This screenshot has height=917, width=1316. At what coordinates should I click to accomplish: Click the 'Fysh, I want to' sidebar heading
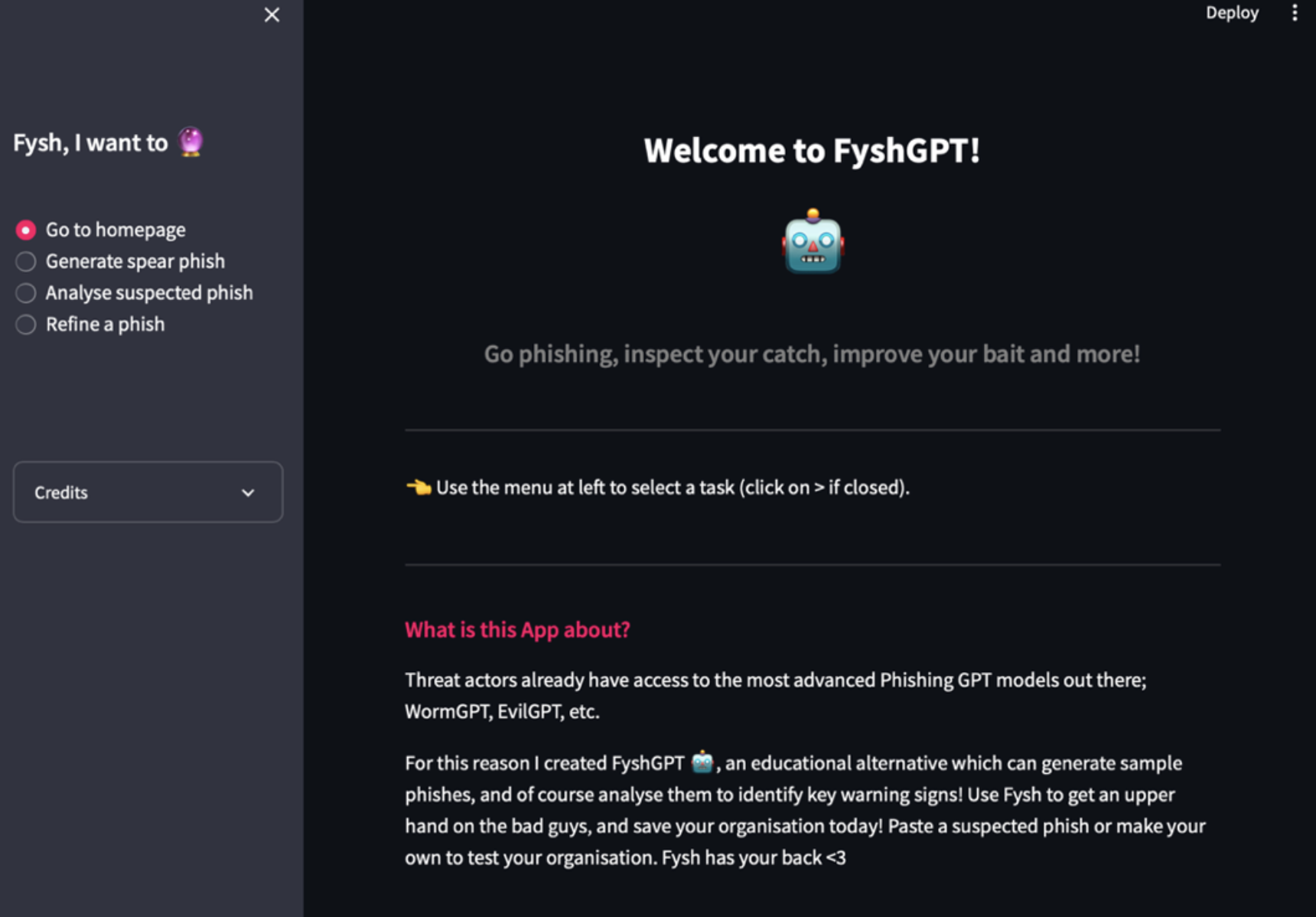pyautogui.click(x=90, y=143)
